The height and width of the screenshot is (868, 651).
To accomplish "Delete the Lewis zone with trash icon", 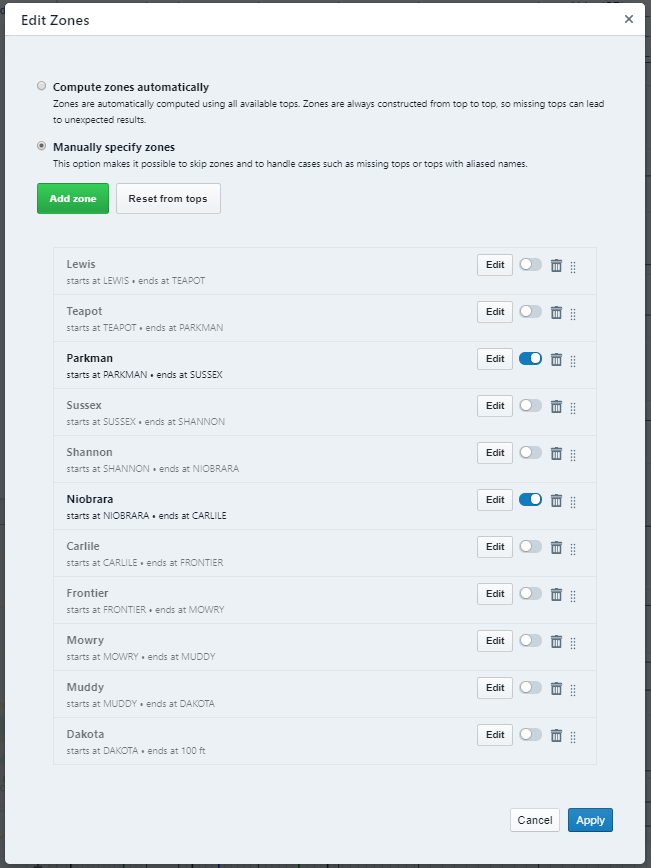I will tap(556, 266).
